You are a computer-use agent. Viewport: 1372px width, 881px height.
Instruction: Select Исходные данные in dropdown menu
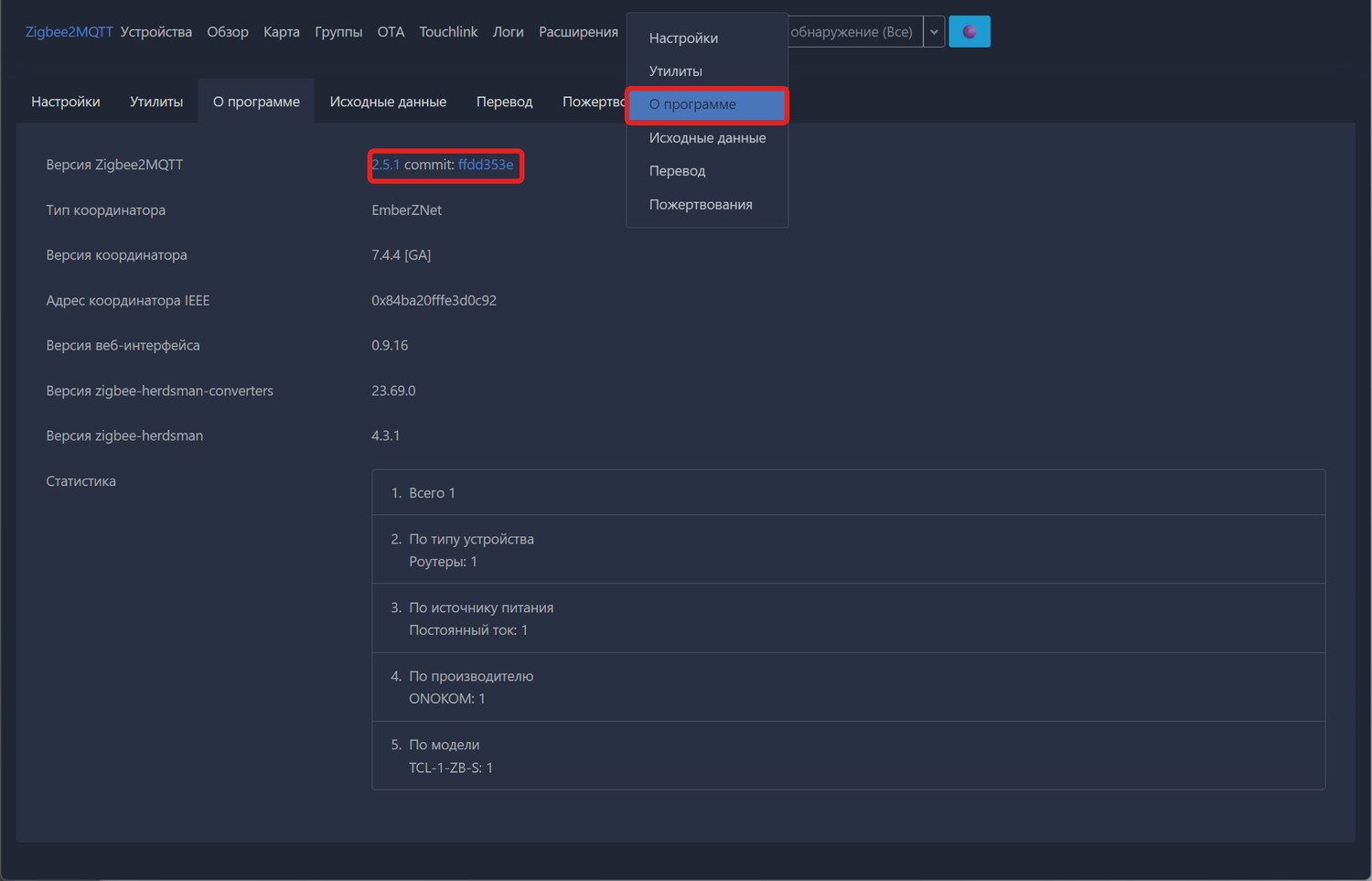click(707, 138)
